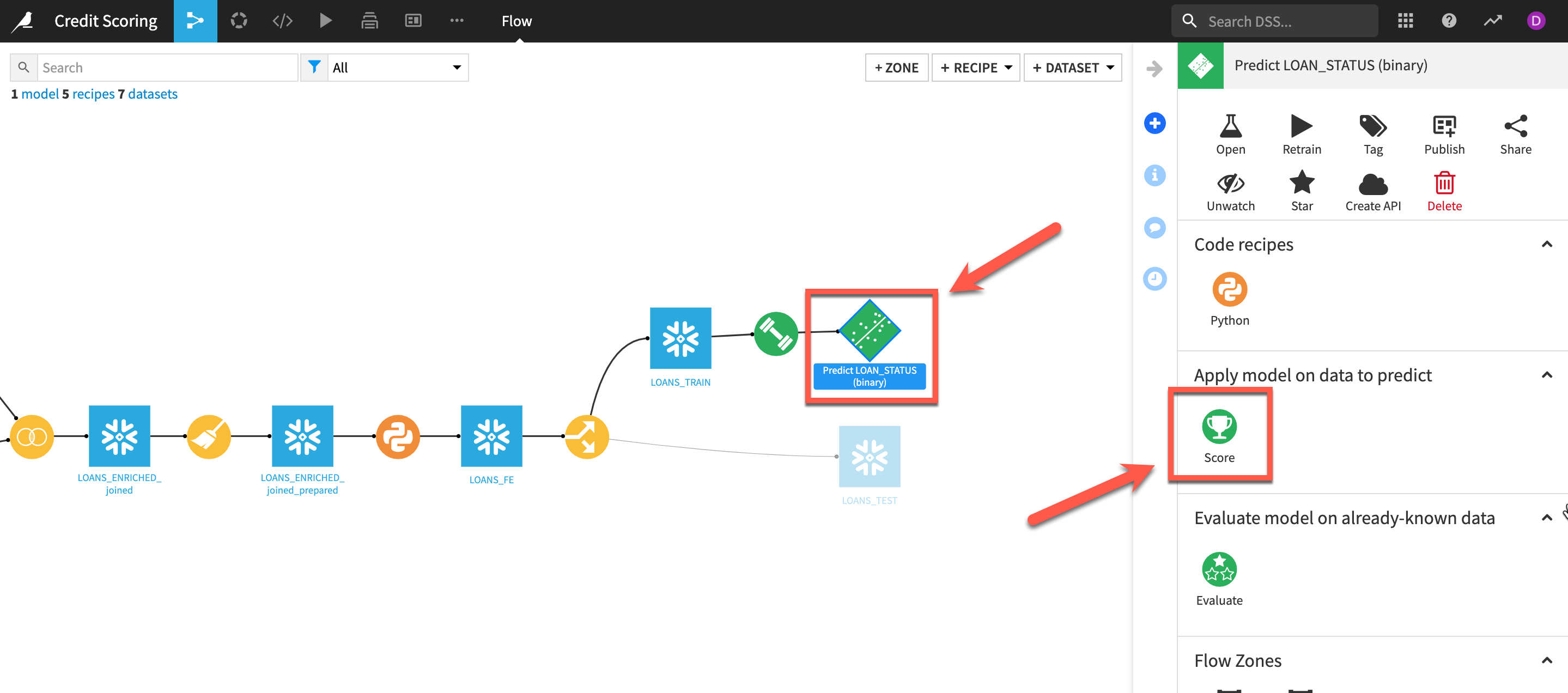Click the green train recipe dumbbell icon
This screenshot has height=693, width=1568.
pyautogui.click(x=775, y=334)
